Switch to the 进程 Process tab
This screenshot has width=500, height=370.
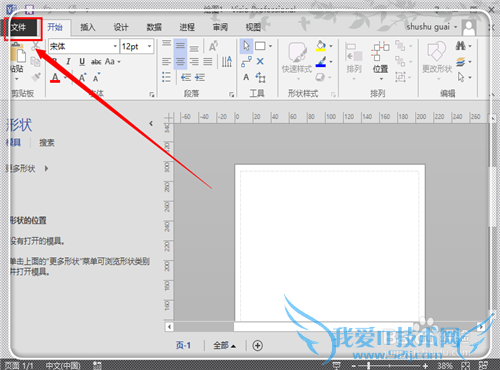[x=187, y=27]
